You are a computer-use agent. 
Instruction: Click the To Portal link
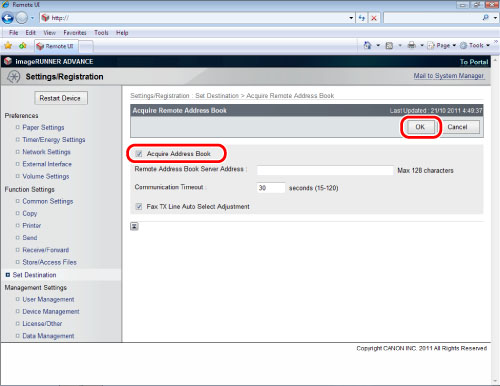tap(474, 62)
